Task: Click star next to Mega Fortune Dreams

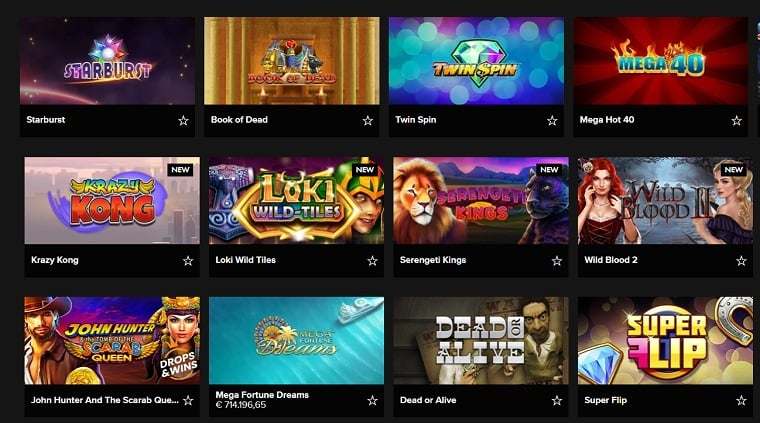Action: [x=372, y=400]
